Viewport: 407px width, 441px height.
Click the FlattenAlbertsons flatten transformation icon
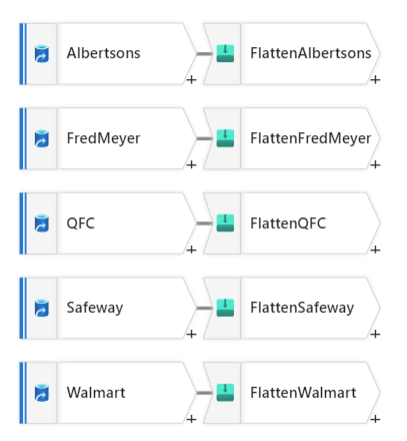pyautogui.click(x=225, y=54)
